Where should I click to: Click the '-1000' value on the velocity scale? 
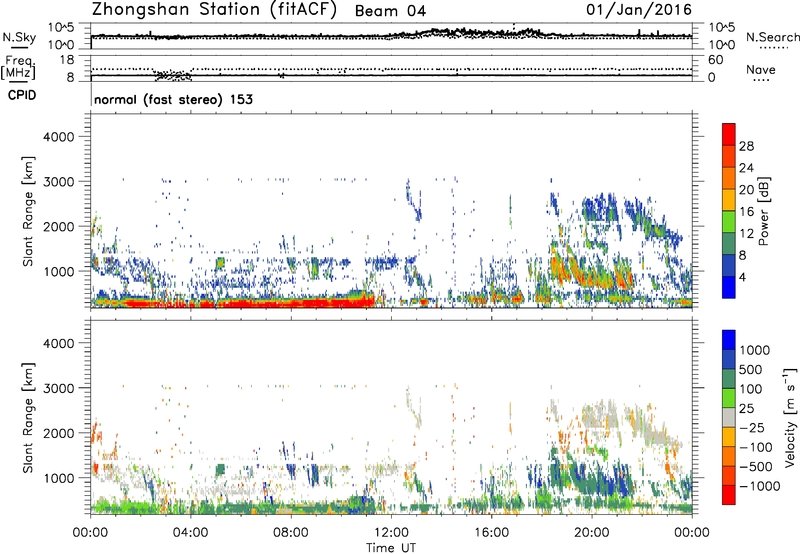coord(759,486)
